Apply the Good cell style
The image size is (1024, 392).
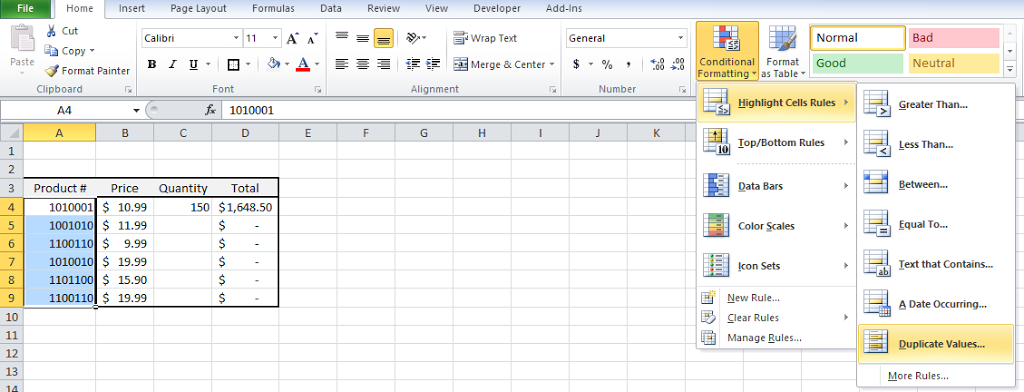tap(859, 63)
